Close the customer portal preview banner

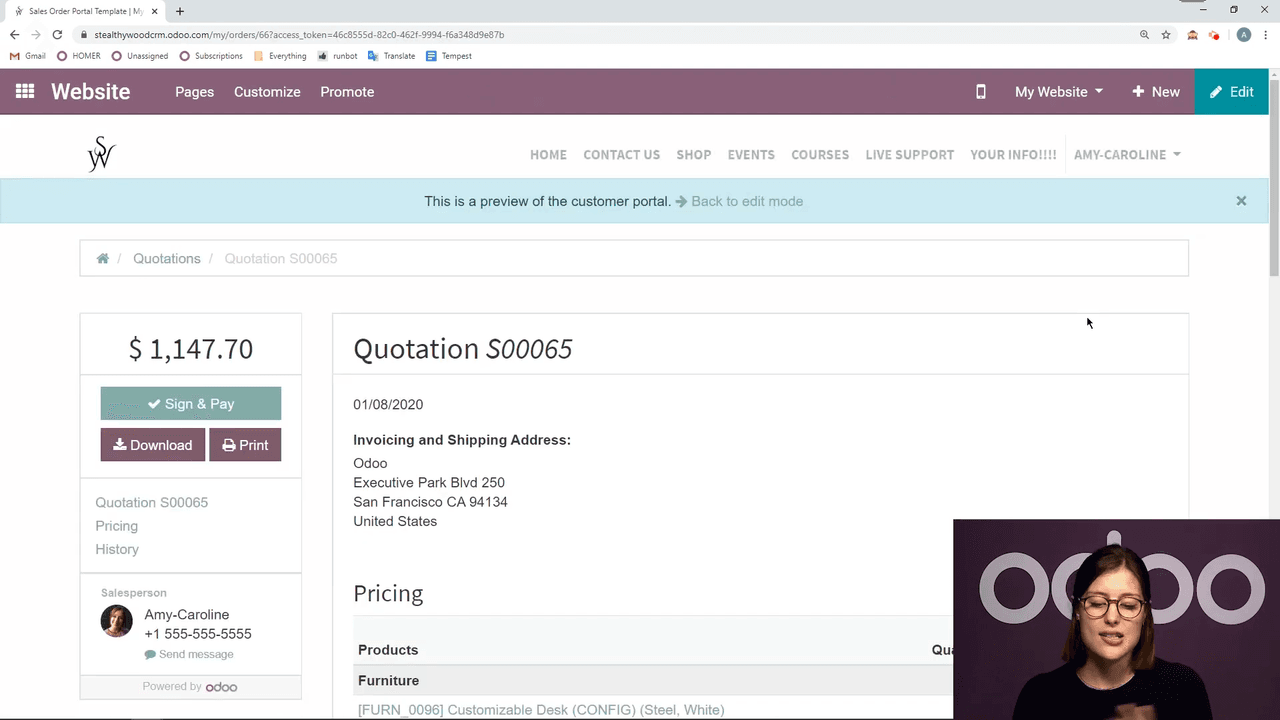1241,201
